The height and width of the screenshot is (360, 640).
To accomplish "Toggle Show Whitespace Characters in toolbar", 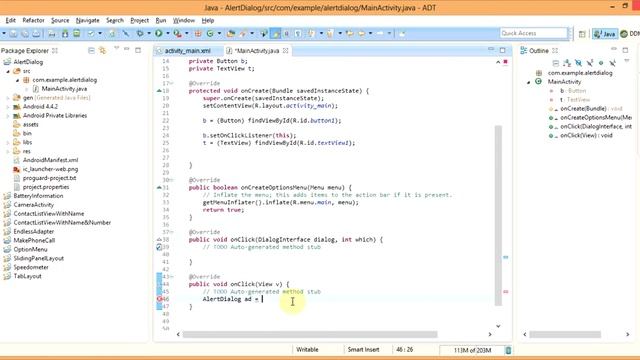I will (298, 33).
